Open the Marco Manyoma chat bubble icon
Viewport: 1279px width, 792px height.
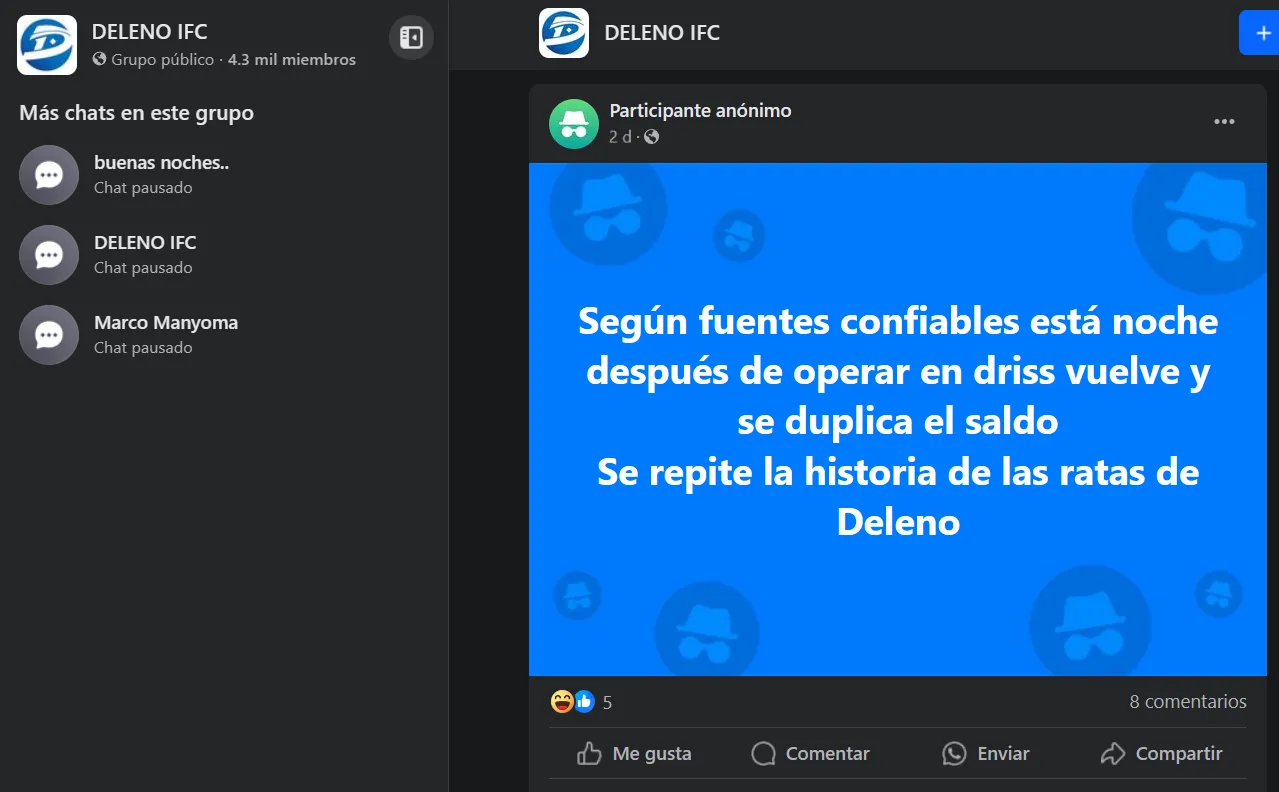click(x=49, y=335)
